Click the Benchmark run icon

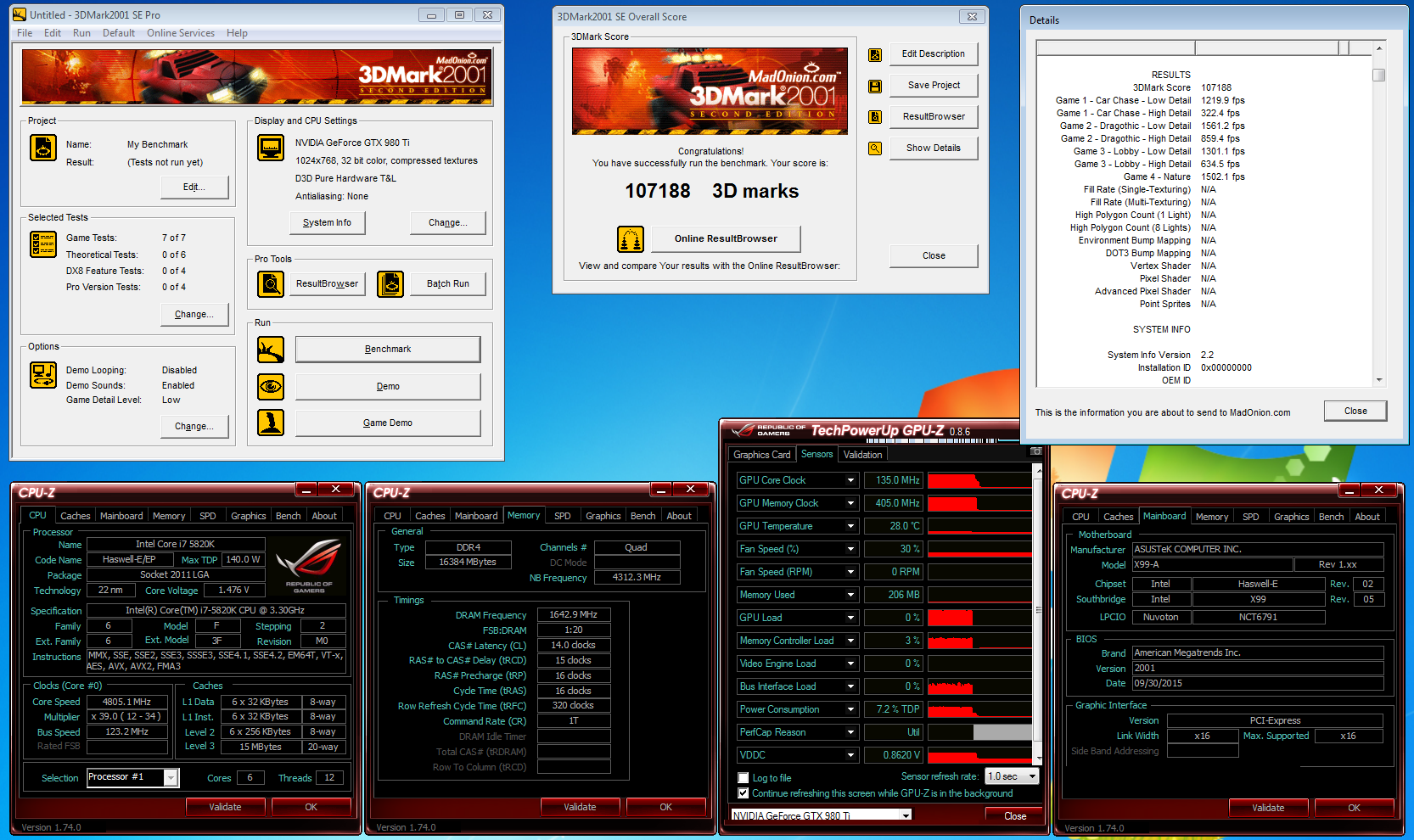(271, 349)
